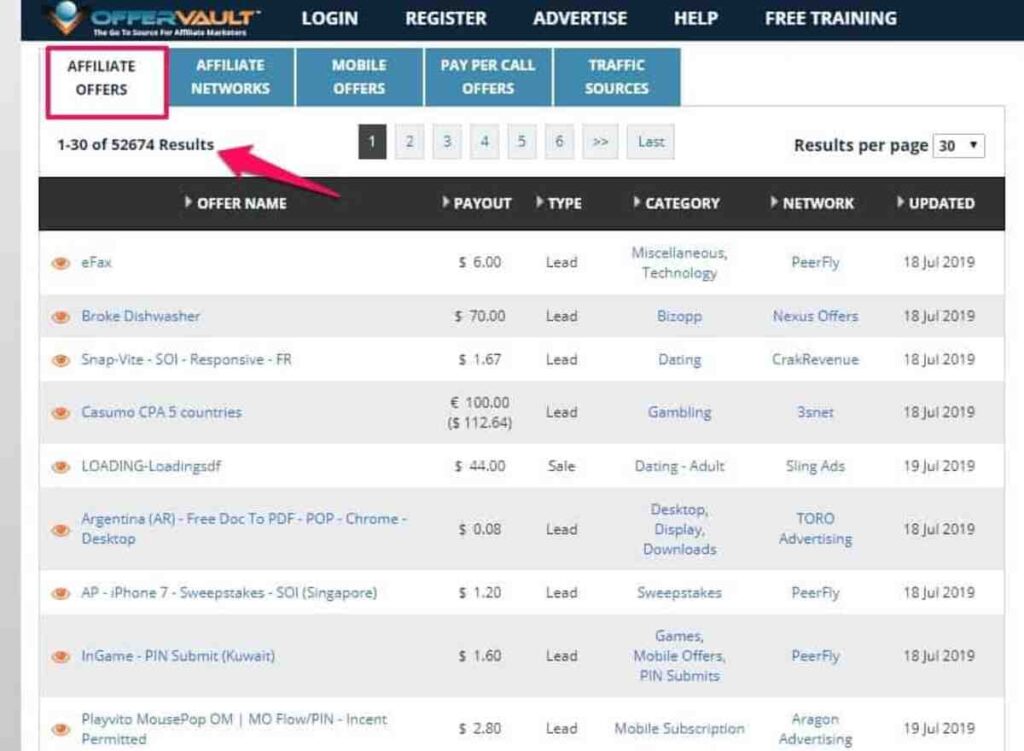Jump to the Last results page

(x=651, y=142)
